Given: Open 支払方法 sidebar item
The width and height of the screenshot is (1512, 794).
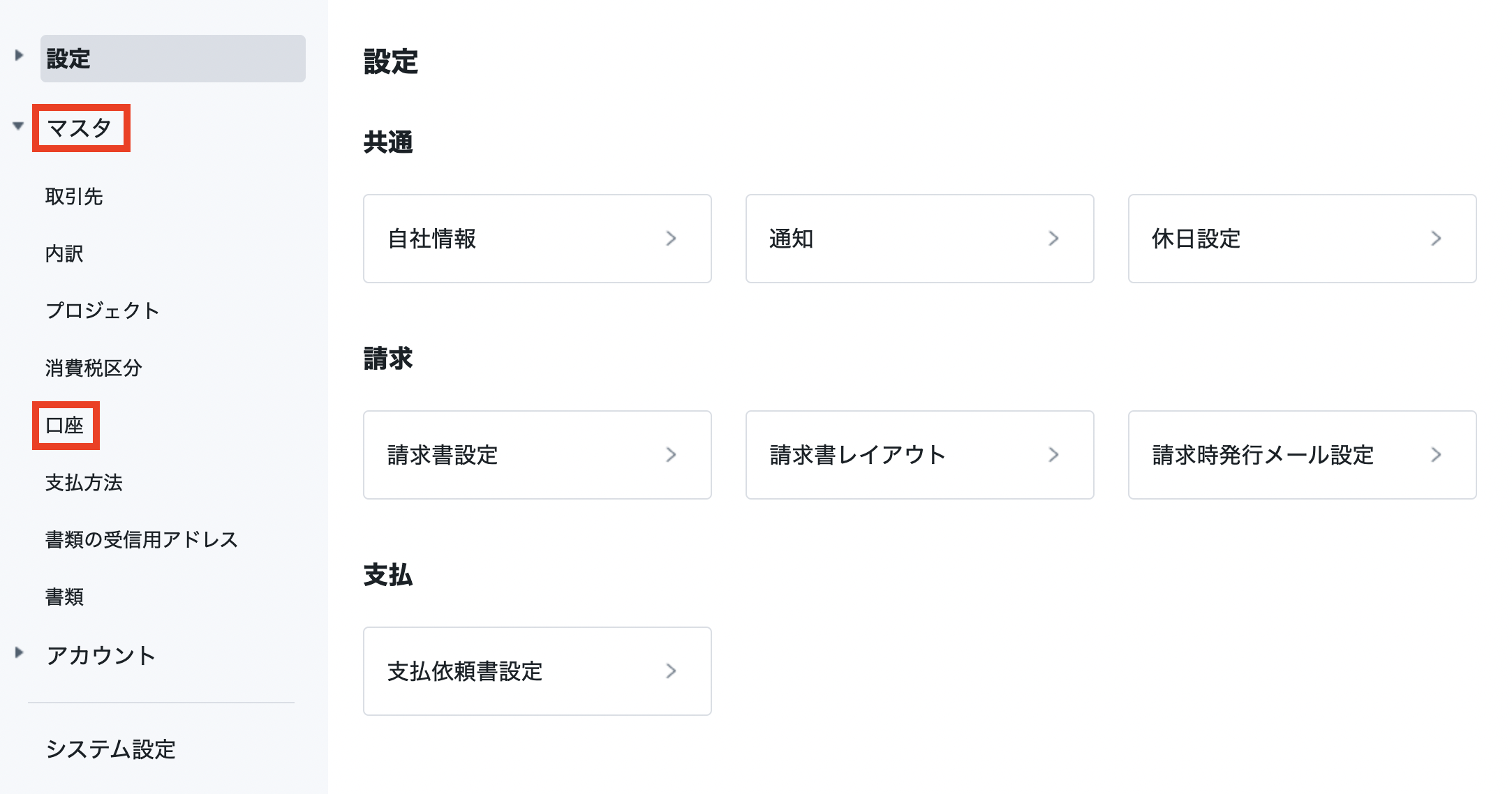Looking at the screenshot, I should 84,483.
